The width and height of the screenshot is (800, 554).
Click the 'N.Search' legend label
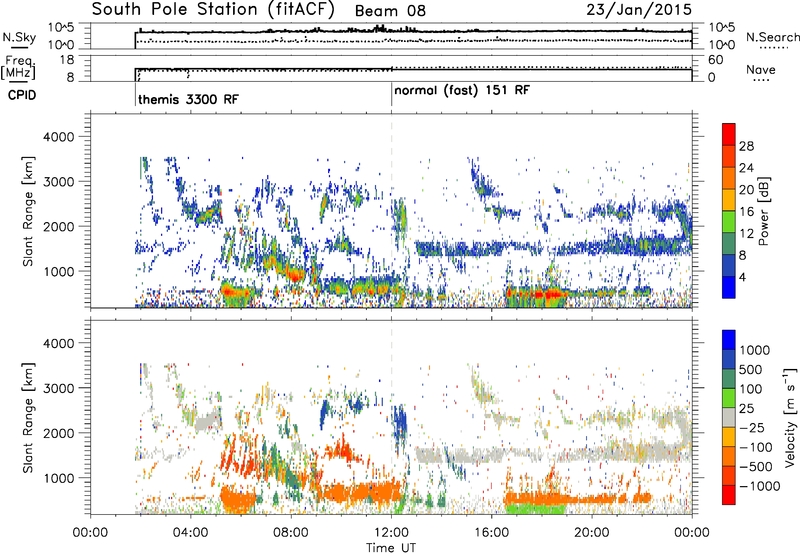click(x=772, y=37)
